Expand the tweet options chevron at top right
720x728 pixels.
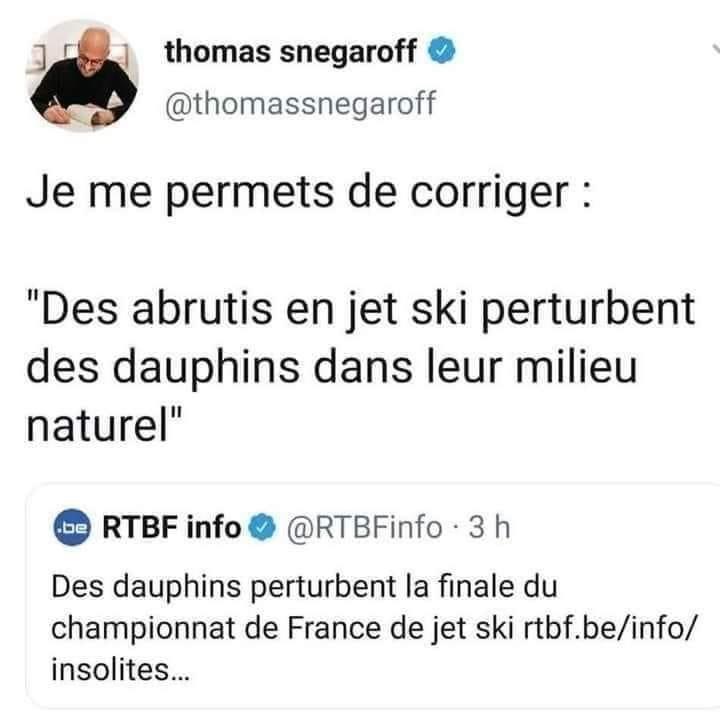[715, 49]
